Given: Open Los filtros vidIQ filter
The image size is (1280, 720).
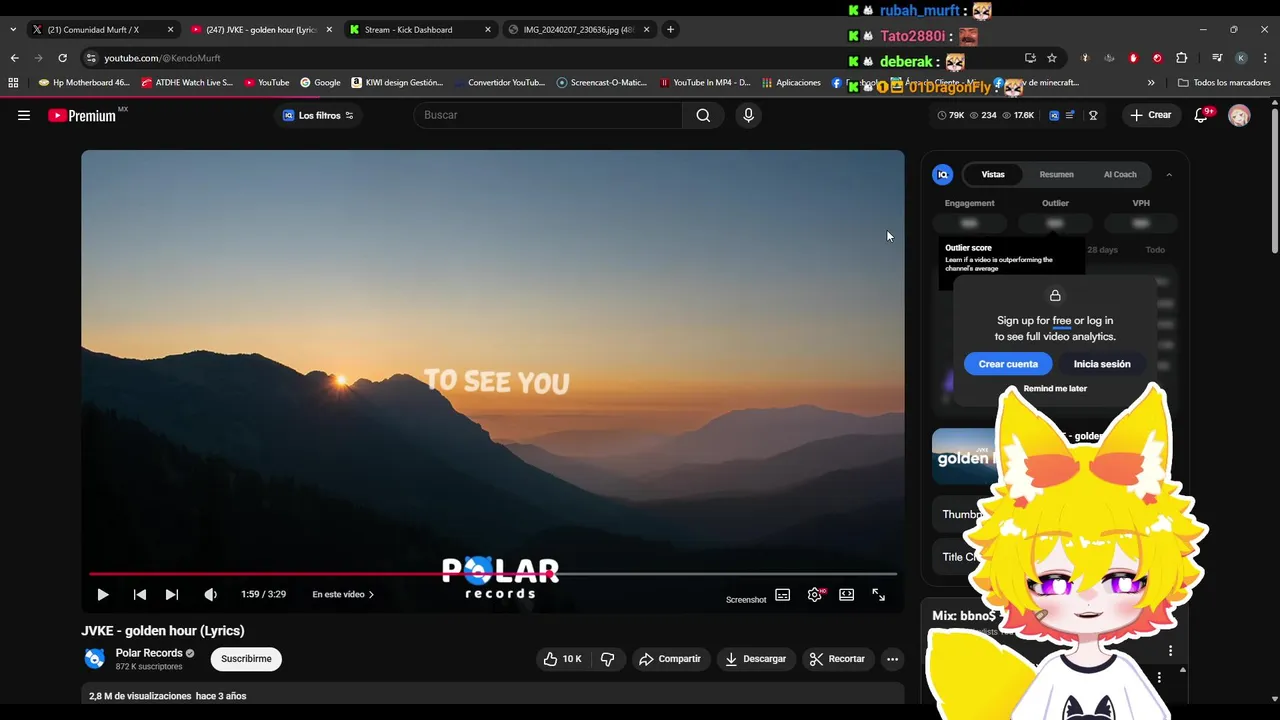Looking at the screenshot, I should tap(319, 116).
